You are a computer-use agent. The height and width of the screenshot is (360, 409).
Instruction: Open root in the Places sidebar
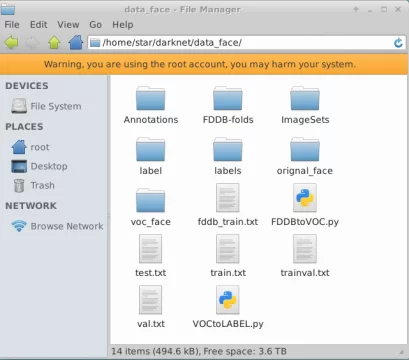click(30, 147)
